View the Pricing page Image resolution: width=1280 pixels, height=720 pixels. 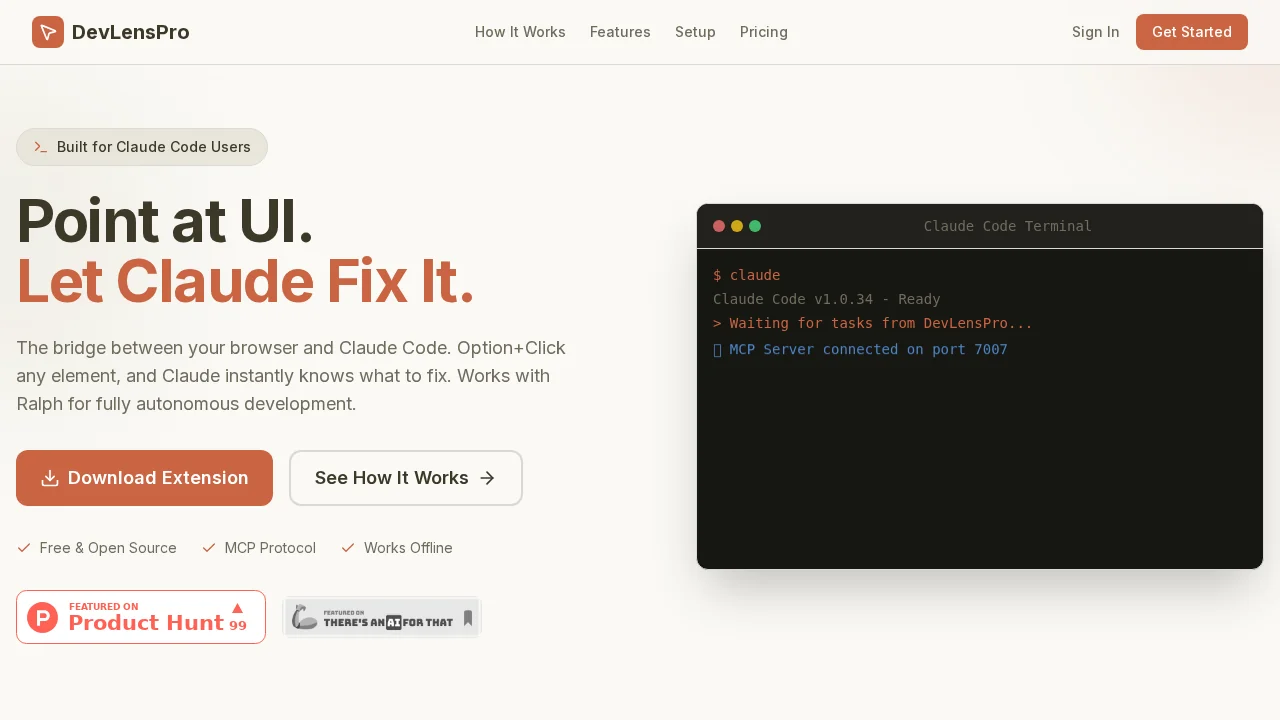click(764, 32)
